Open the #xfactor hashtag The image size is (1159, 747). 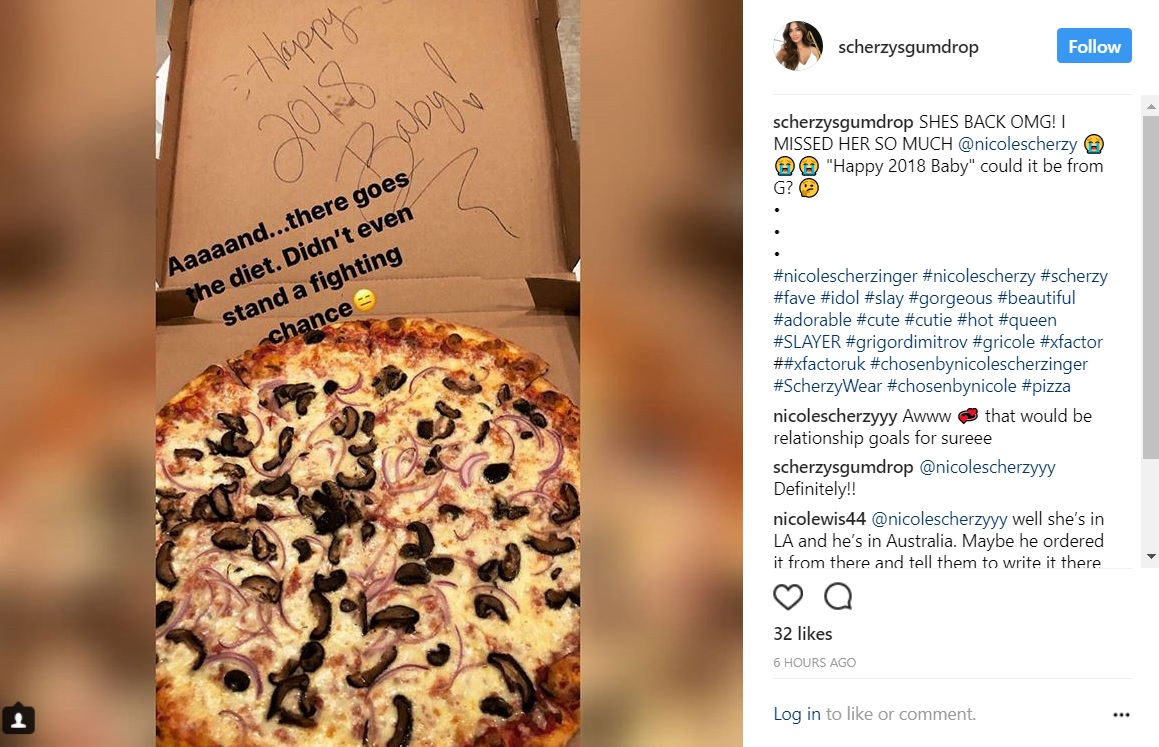pos(1071,342)
